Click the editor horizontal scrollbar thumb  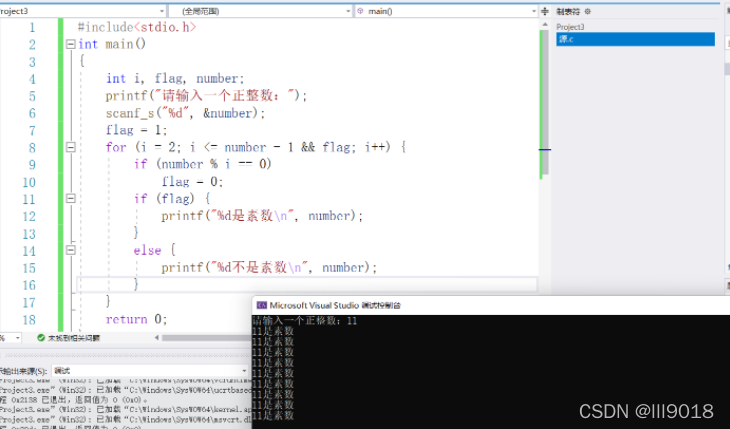(207, 338)
